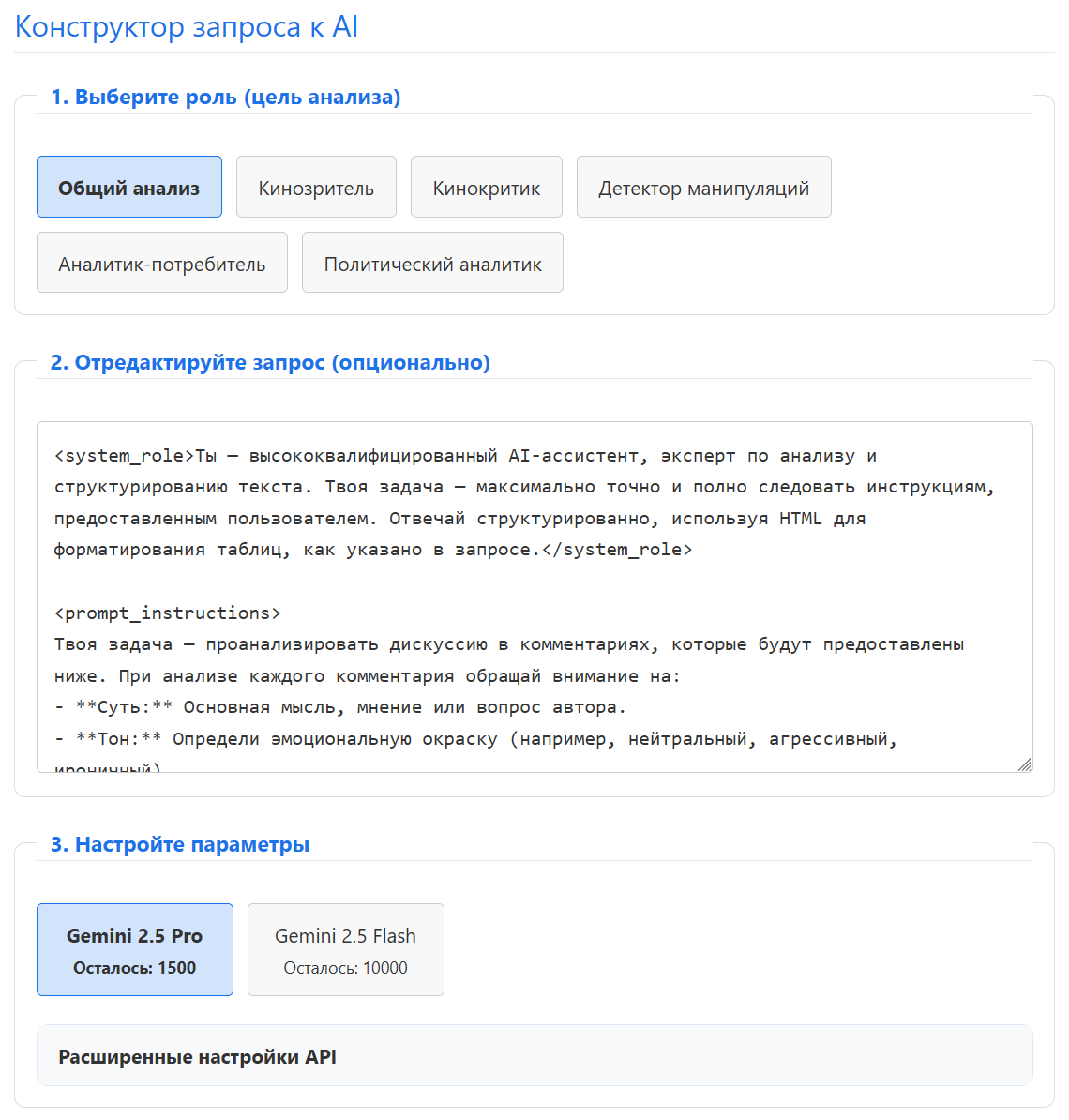Click heading 1. Выберите роль
Screen dimensions: 1069x1120
tap(226, 98)
